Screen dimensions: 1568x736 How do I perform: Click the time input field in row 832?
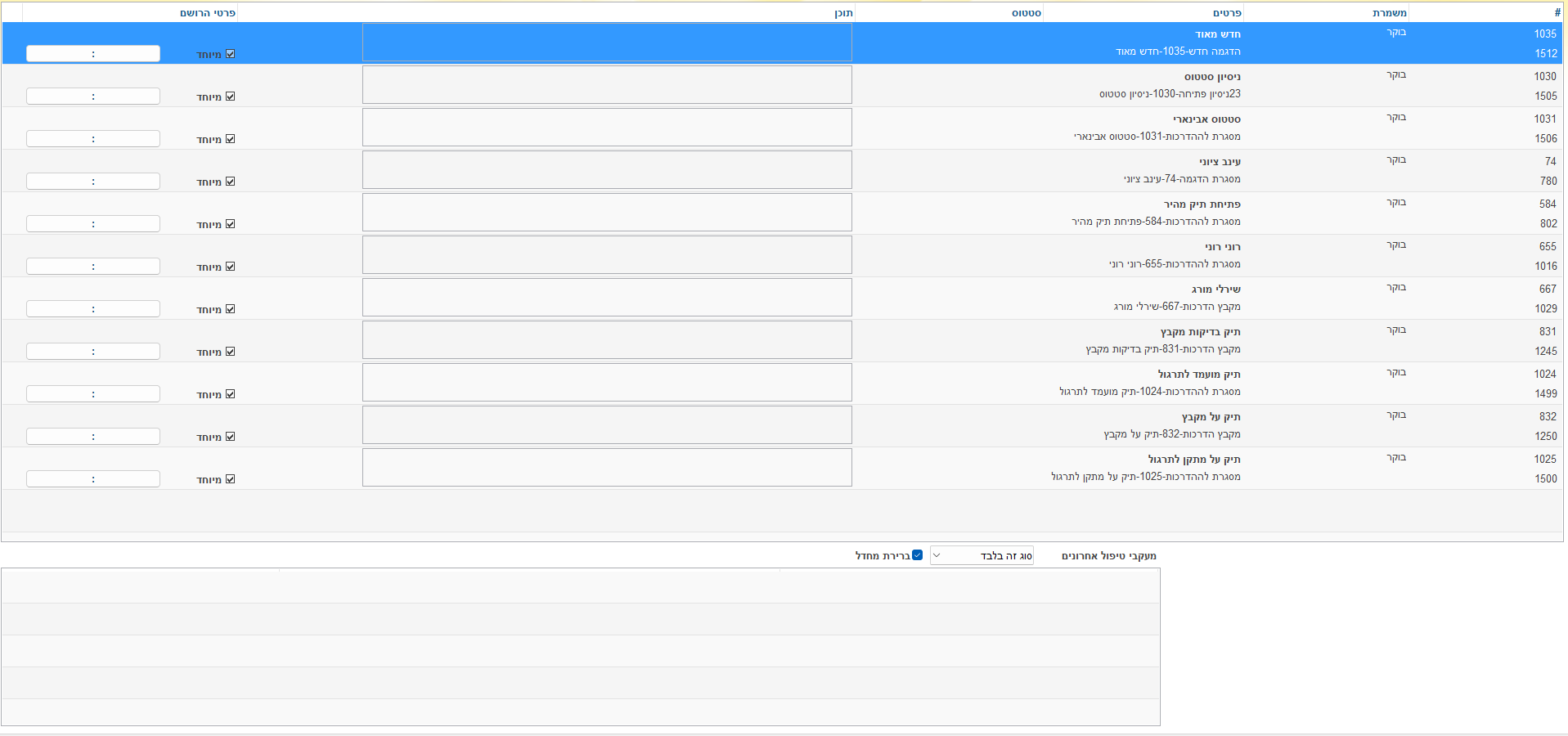93,437
